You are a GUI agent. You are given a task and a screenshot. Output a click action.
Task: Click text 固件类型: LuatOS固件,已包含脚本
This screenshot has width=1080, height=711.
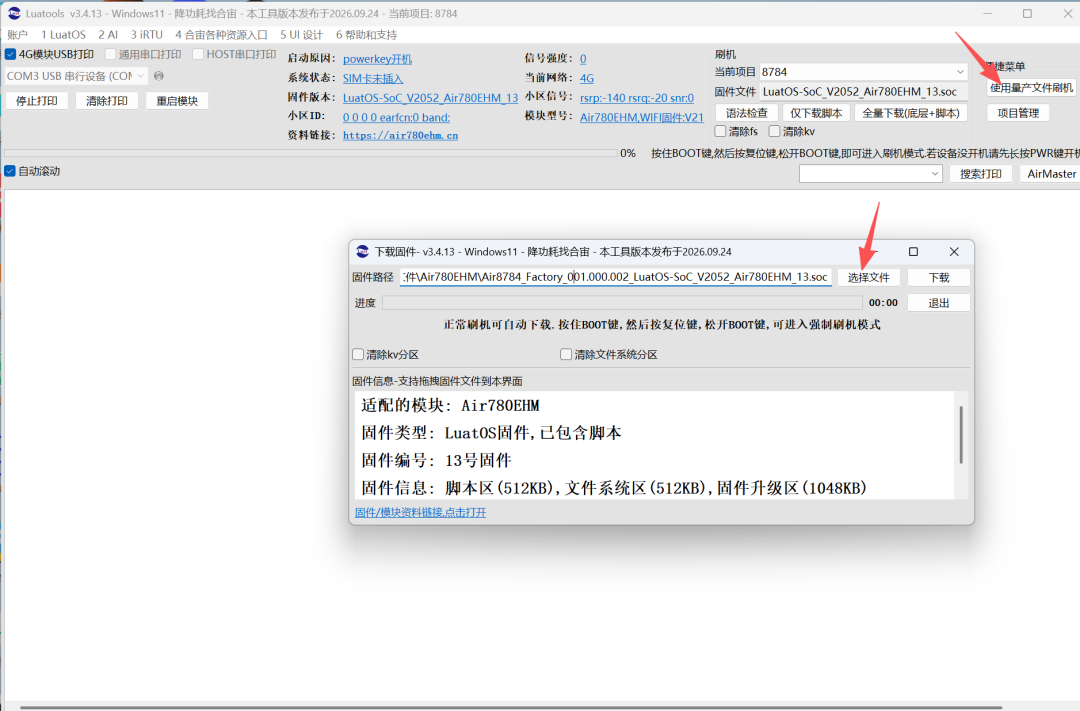[x=491, y=433]
